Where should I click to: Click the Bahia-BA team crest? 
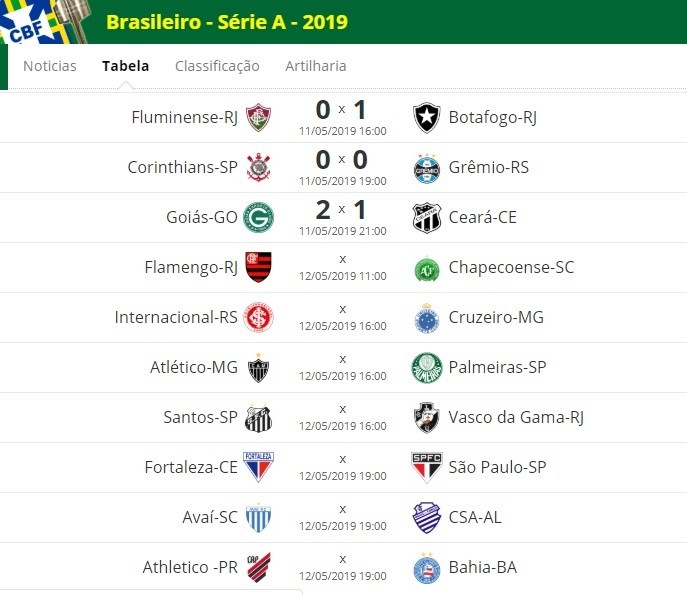click(x=427, y=568)
